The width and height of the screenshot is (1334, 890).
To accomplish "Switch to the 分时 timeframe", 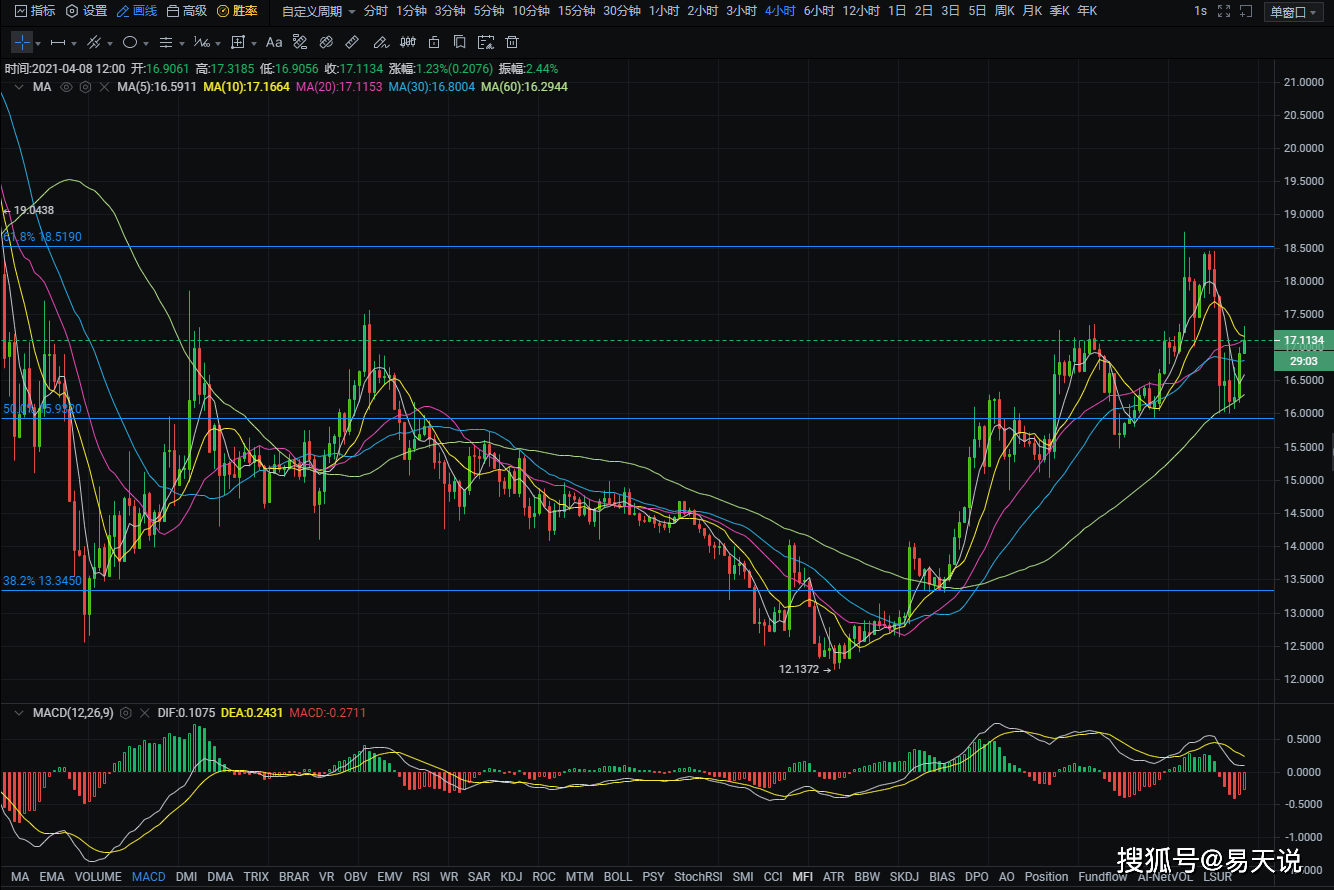I will tap(376, 11).
